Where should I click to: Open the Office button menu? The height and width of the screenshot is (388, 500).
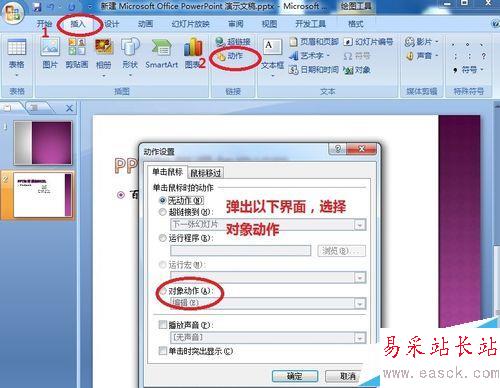click(x=13, y=13)
